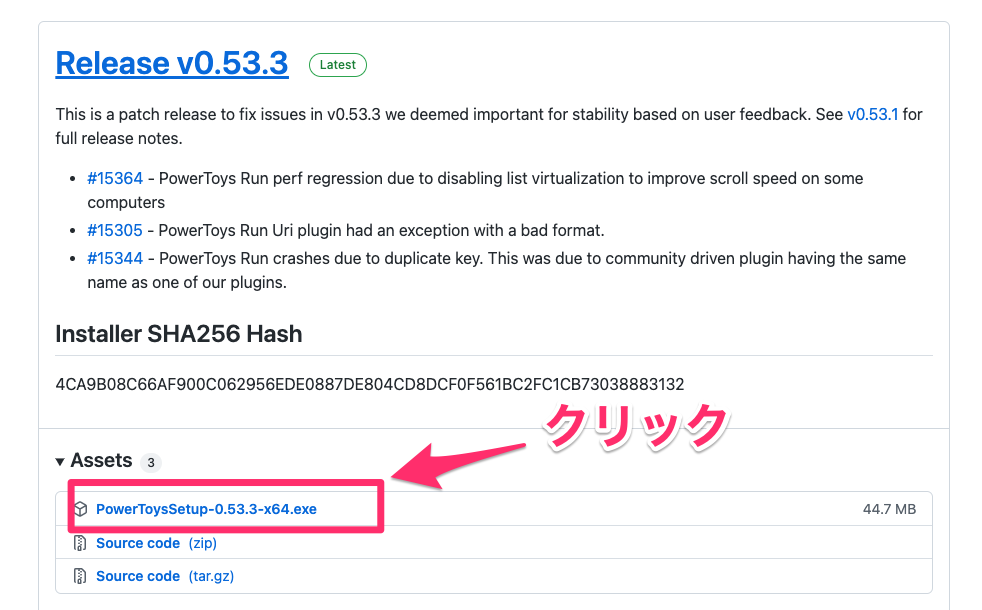Viewport: 982px width, 610px height.
Task: Open the Release v0.53.3 title link
Action: pyautogui.click(x=172, y=63)
